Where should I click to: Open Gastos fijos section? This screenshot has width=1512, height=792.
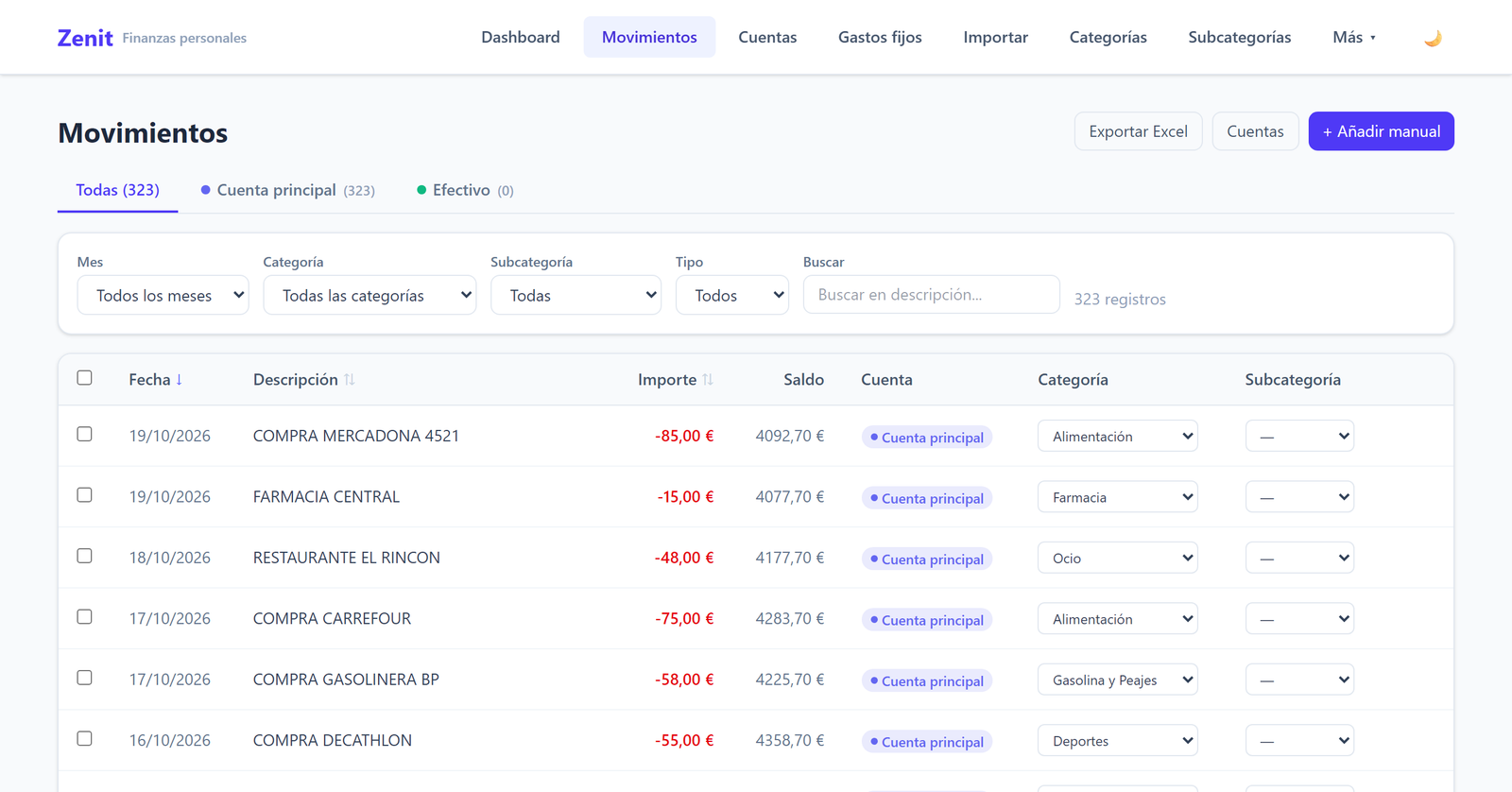[880, 37]
